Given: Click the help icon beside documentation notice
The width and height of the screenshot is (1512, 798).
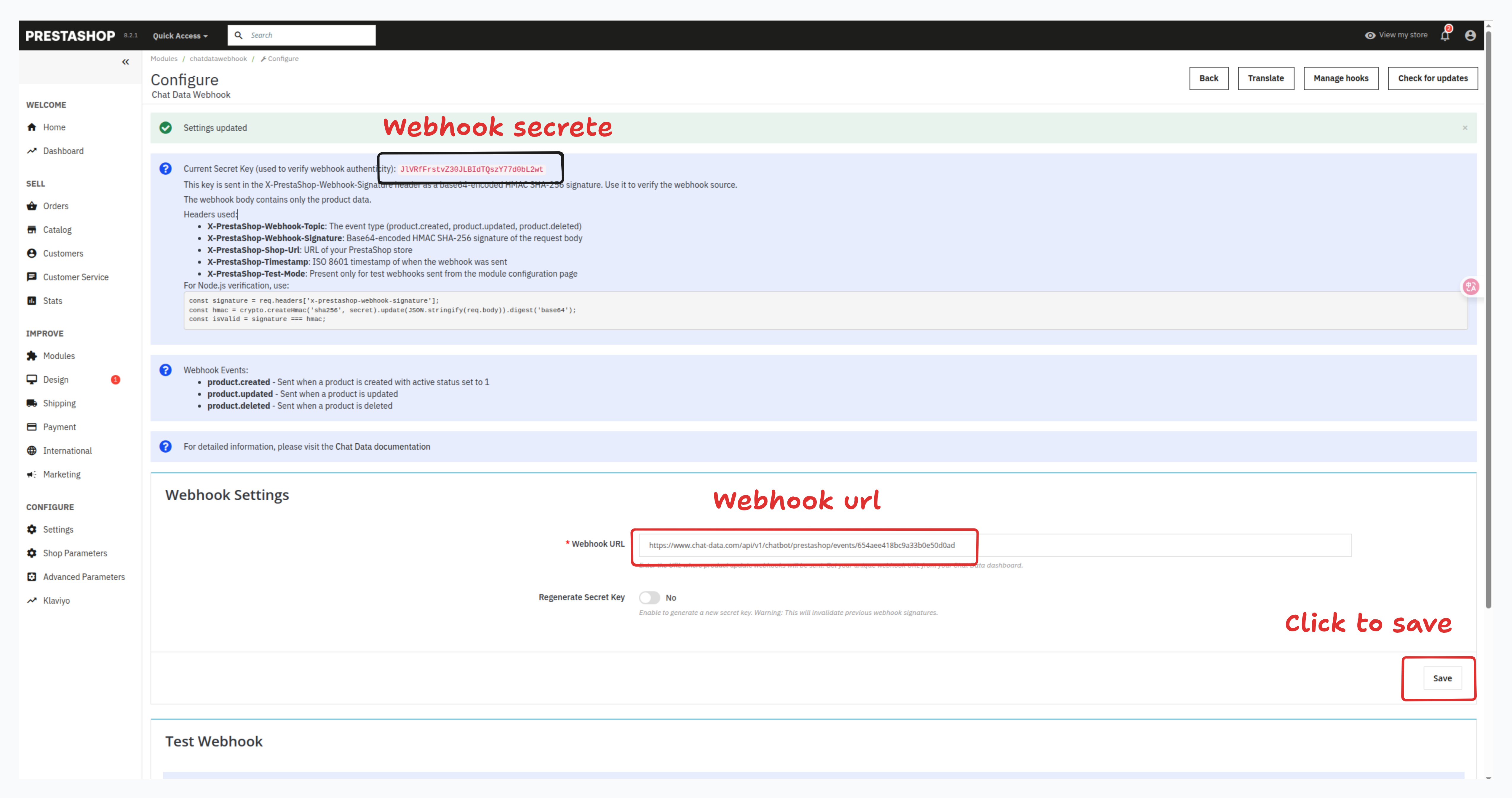Looking at the screenshot, I should tap(166, 446).
